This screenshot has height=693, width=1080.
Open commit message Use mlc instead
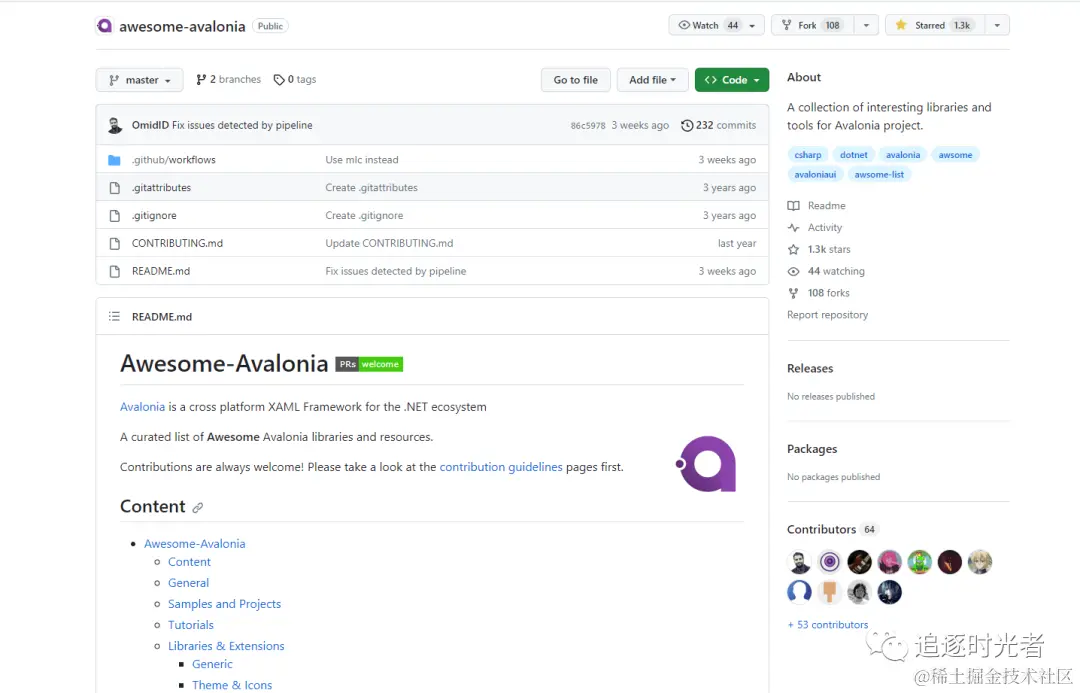pos(362,160)
